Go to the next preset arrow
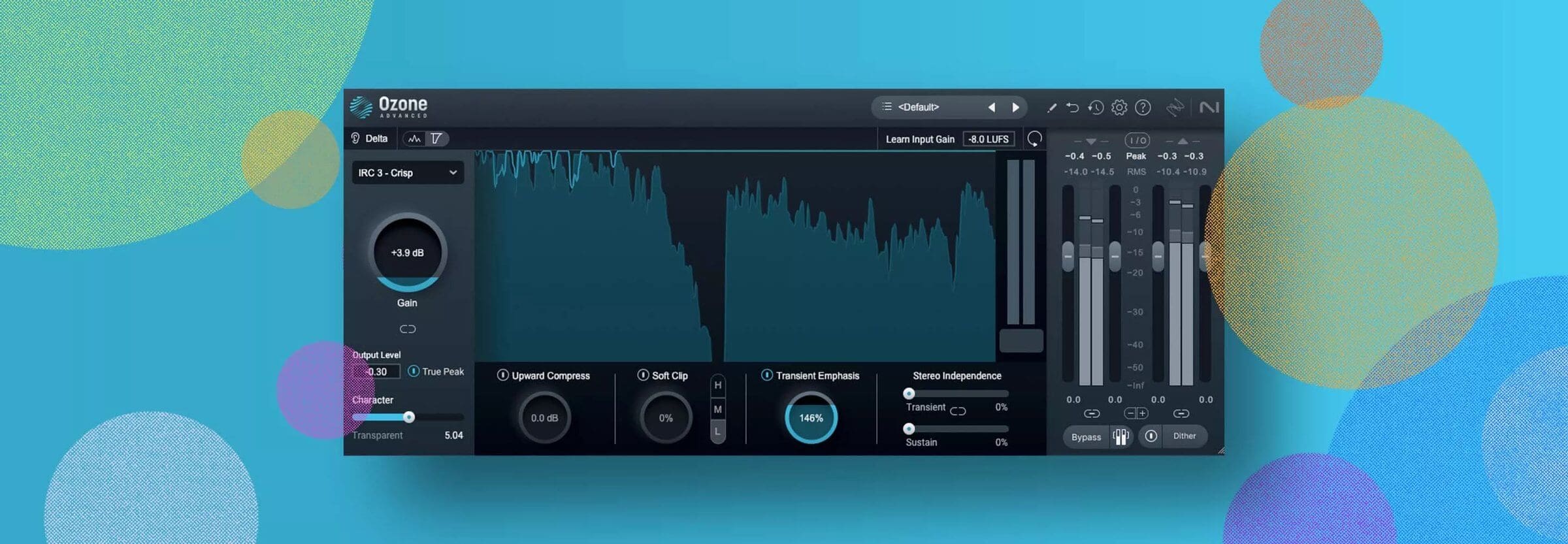 (1015, 107)
